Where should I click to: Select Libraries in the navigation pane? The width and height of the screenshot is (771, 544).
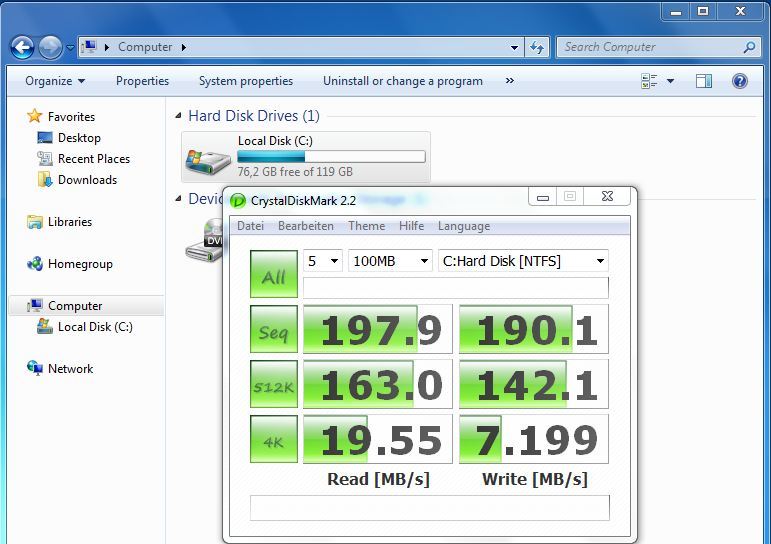click(x=70, y=222)
